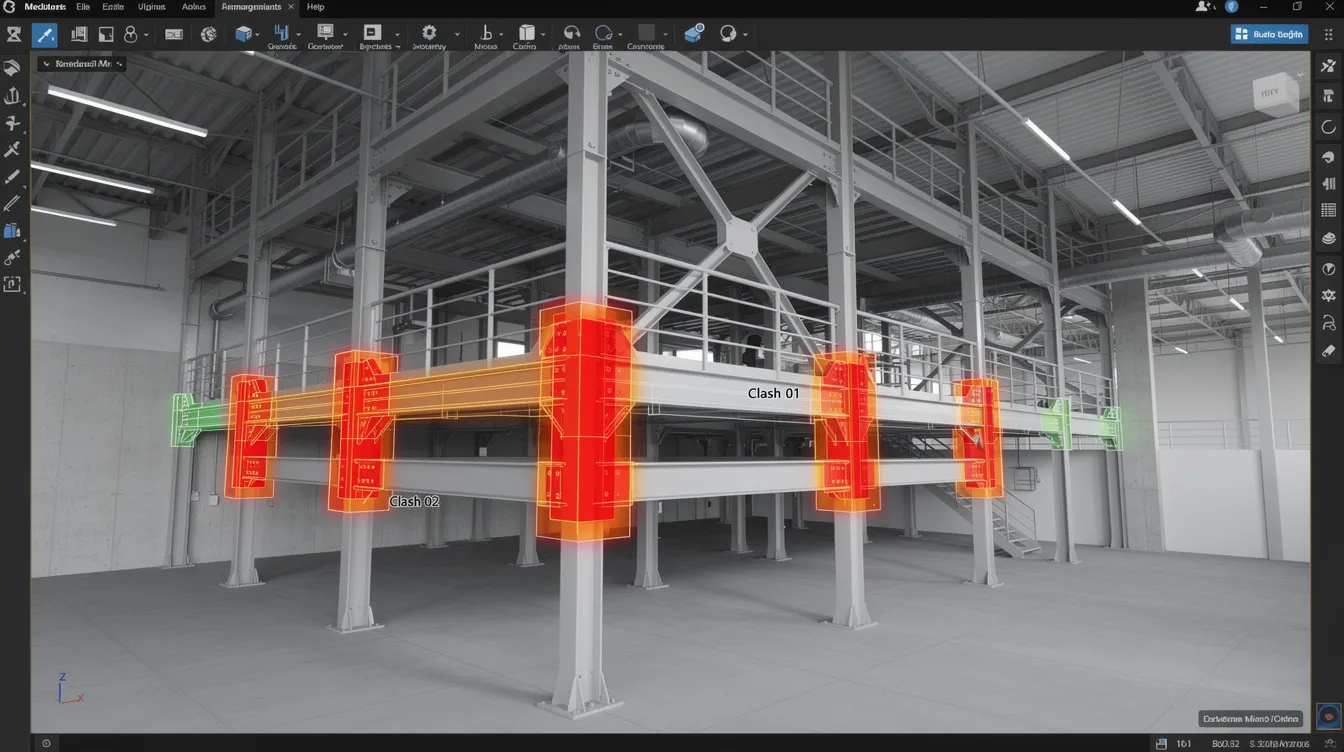The width and height of the screenshot is (1344, 752).
Task: Select the pencil tool in the left sidebar
Action: pos(13,177)
